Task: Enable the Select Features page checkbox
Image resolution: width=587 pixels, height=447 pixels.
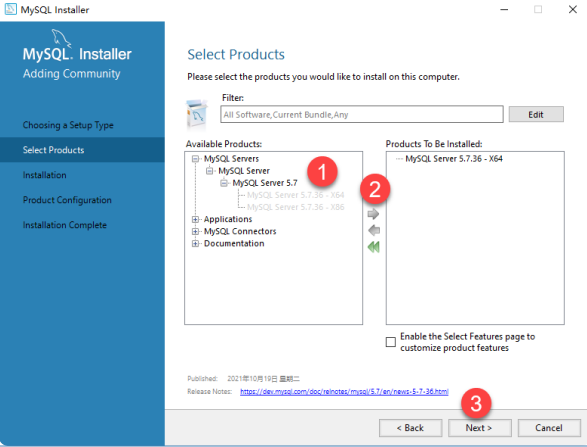Action: (x=390, y=342)
